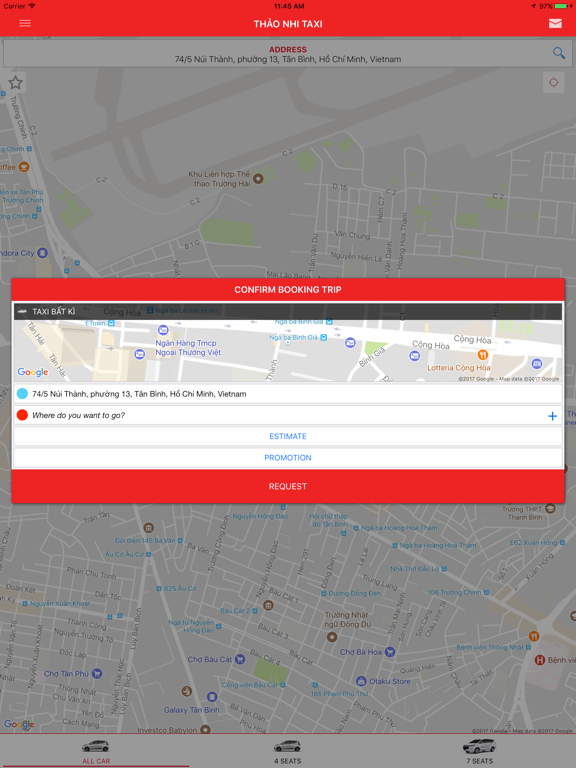Open the mail envelope messages
The width and height of the screenshot is (576, 768).
pyautogui.click(x=555, y=24)
